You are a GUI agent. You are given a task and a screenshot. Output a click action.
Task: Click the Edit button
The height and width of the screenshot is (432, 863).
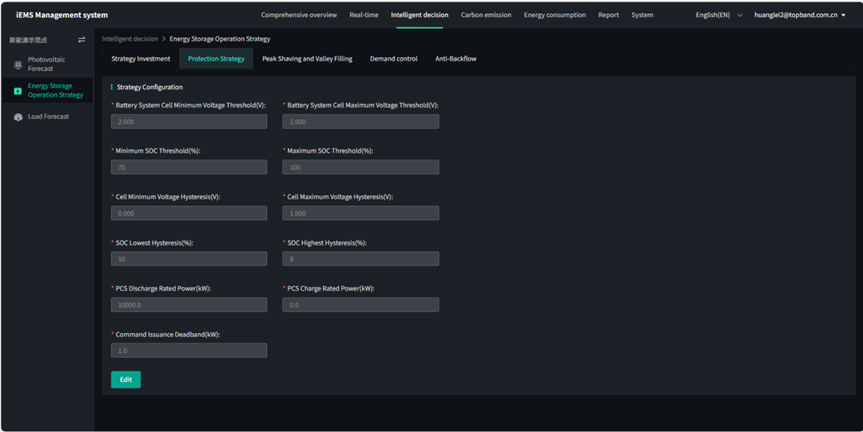126,380
